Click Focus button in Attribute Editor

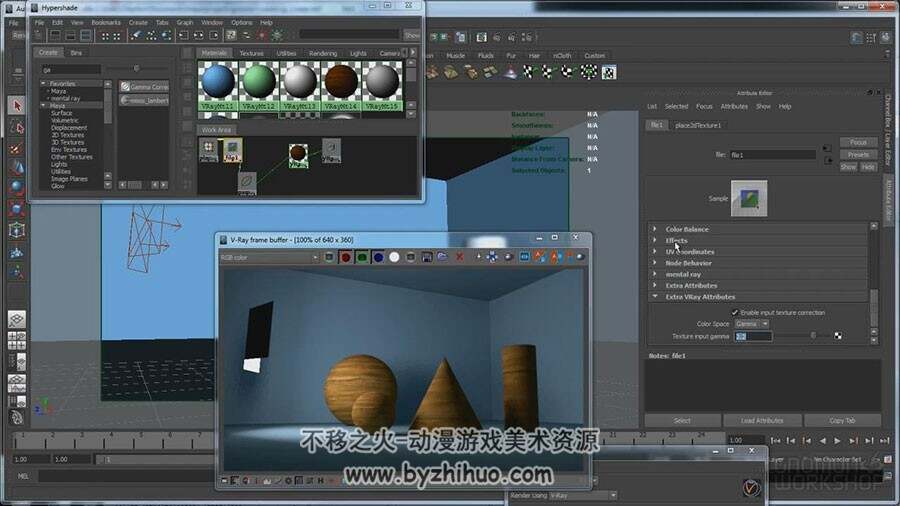(x=858, y=142)
